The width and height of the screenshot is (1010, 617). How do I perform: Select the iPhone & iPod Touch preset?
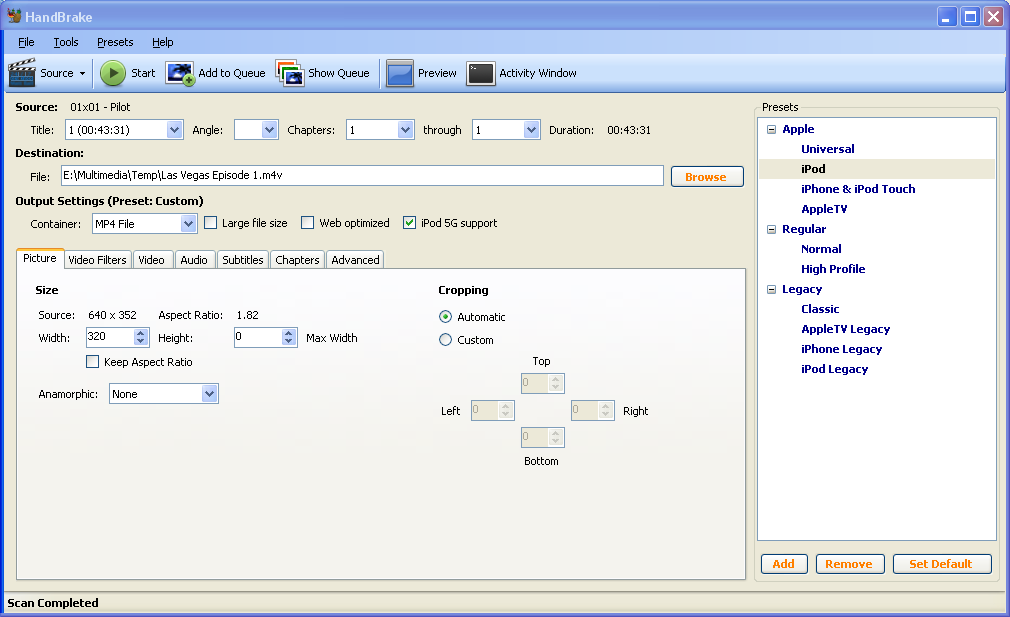858,189
